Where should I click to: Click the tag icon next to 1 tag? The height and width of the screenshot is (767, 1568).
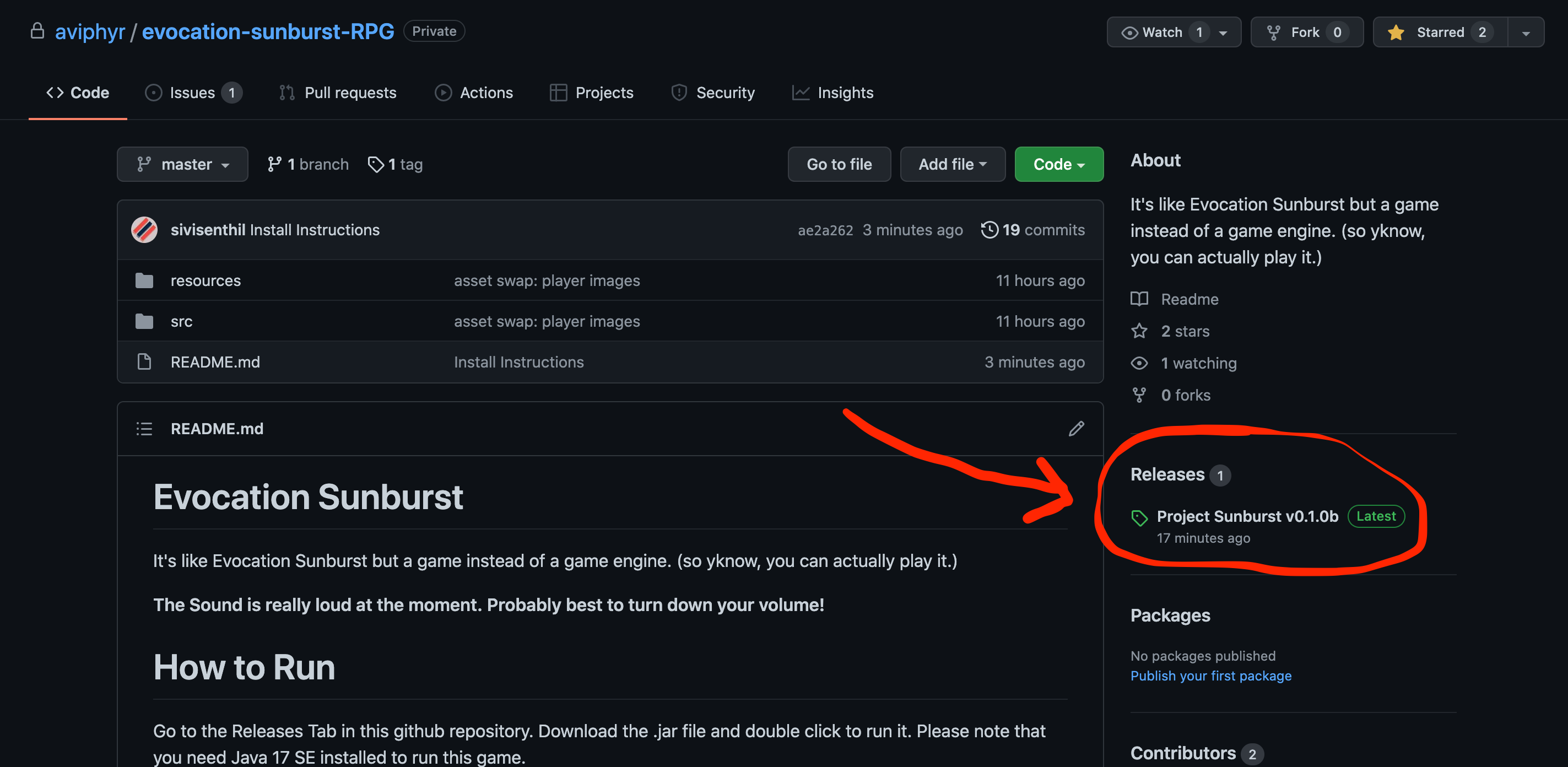point(375,164)
